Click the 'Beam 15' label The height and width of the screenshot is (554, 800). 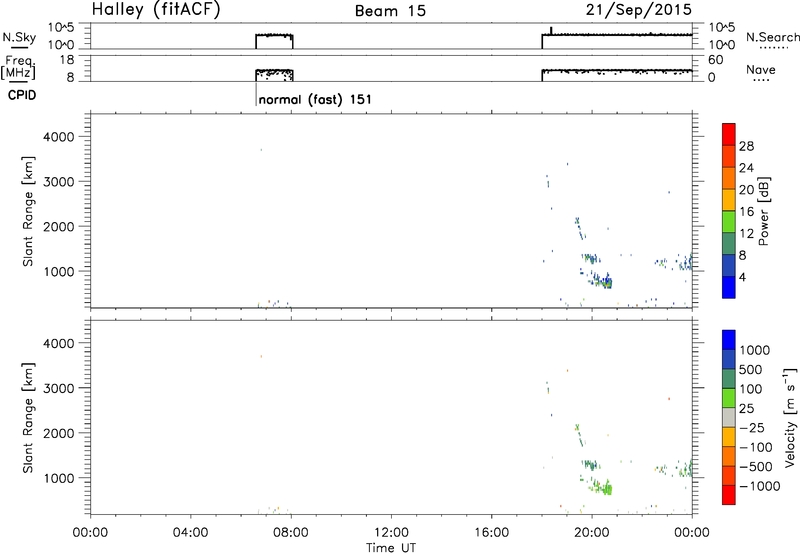(x=390, y=11)
